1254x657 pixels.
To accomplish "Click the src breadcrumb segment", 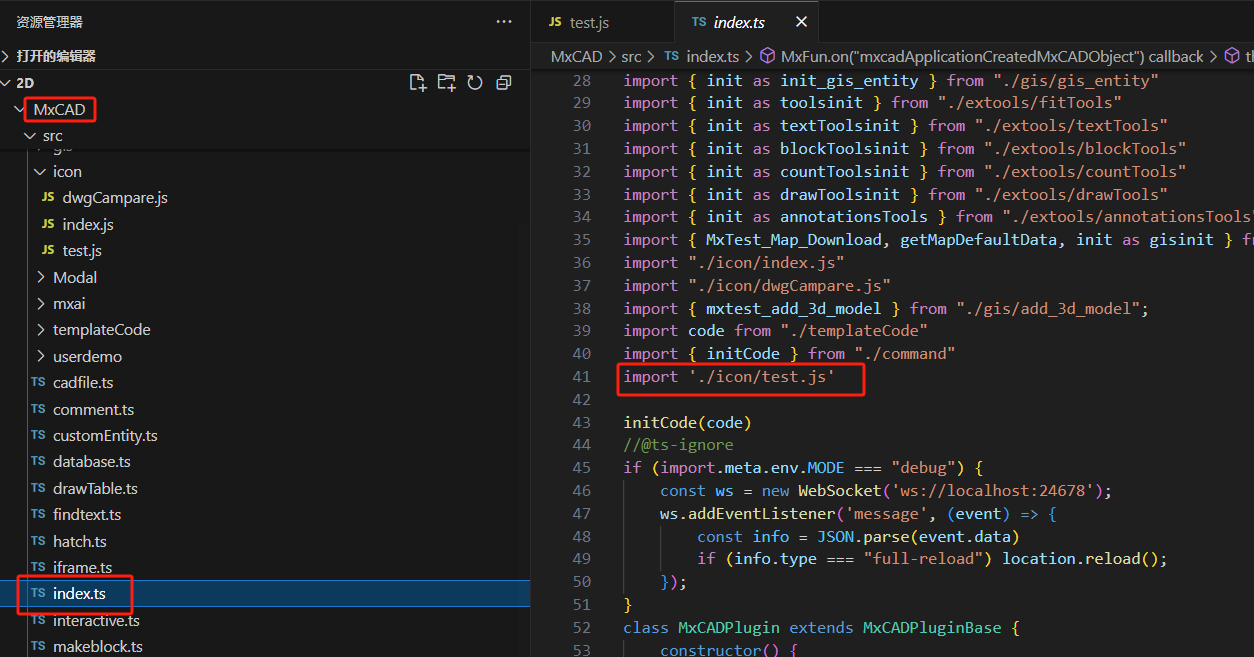I will pos(630,57).
